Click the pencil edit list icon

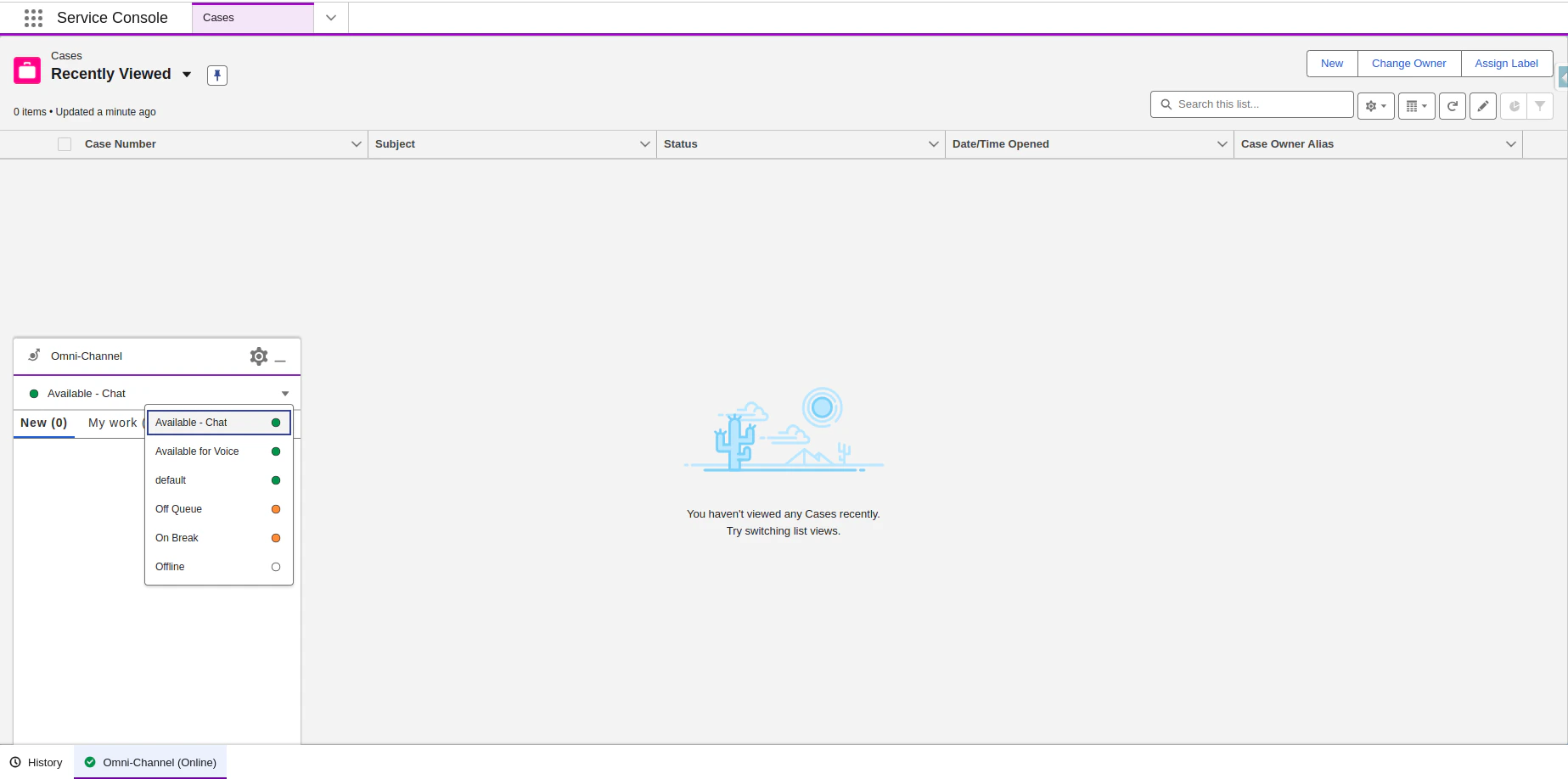(x=1483, y=106)
